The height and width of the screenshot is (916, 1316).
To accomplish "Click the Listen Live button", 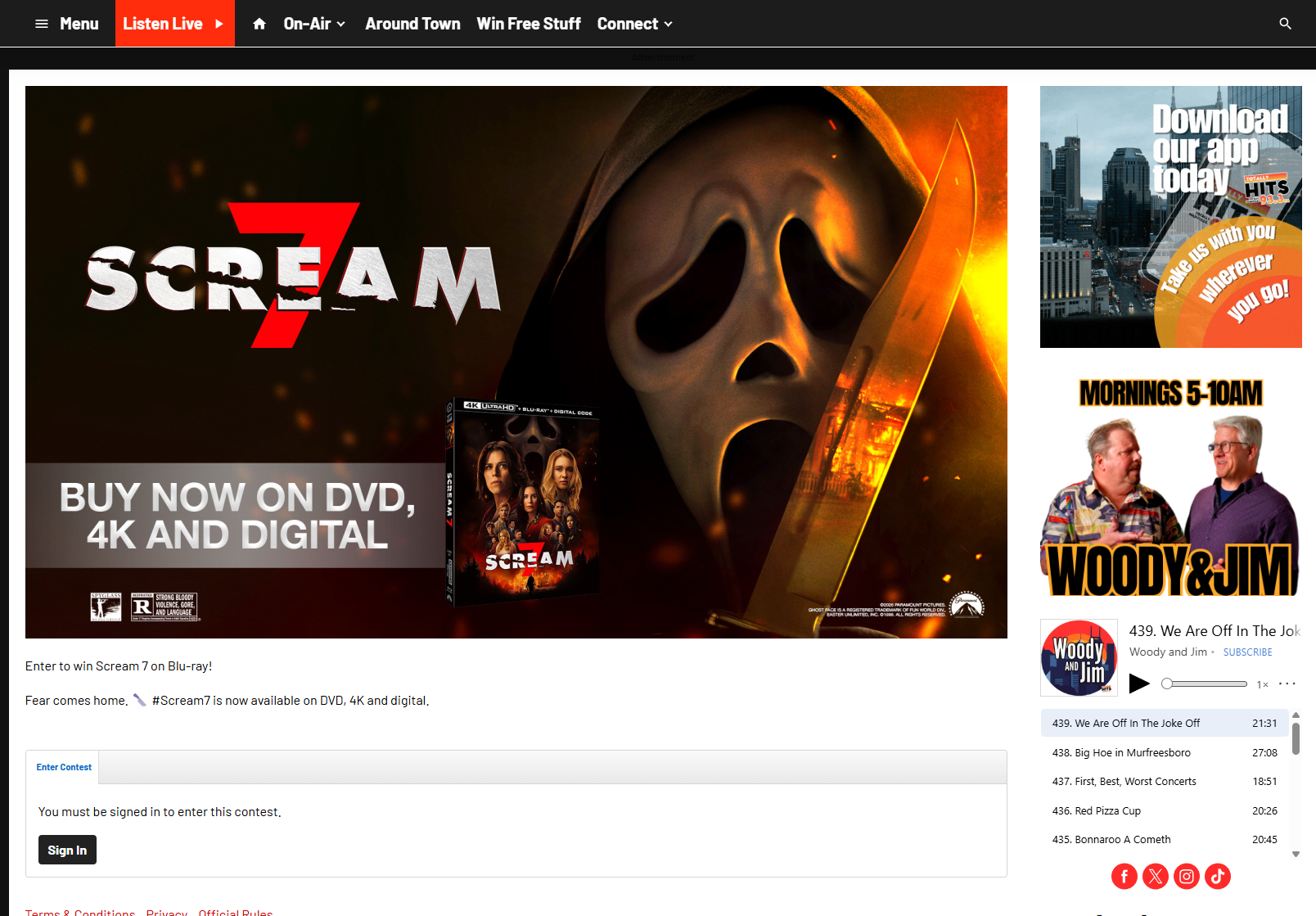I will pos(175,24).
